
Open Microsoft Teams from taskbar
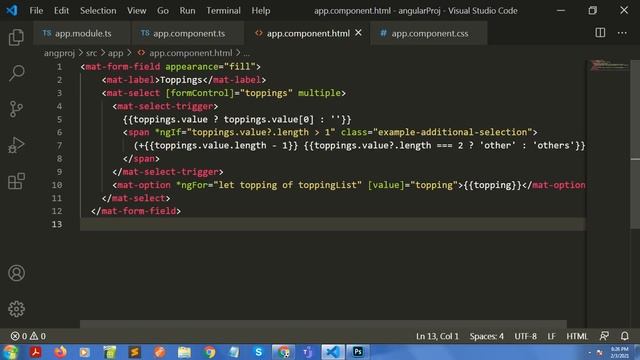point(307,352)
